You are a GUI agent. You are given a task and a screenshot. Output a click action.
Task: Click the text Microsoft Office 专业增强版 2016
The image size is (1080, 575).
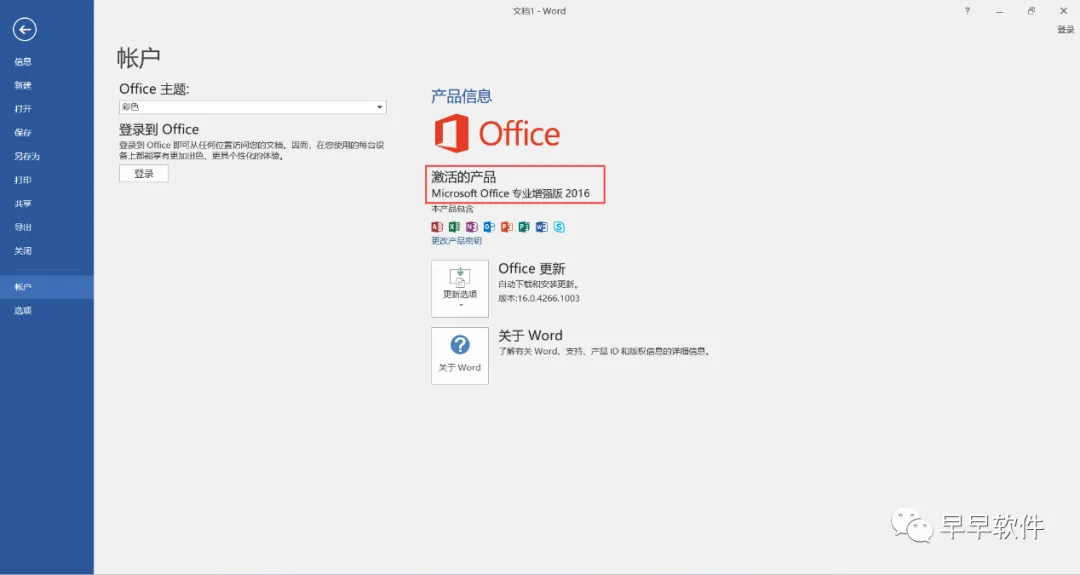click(510, 194)
